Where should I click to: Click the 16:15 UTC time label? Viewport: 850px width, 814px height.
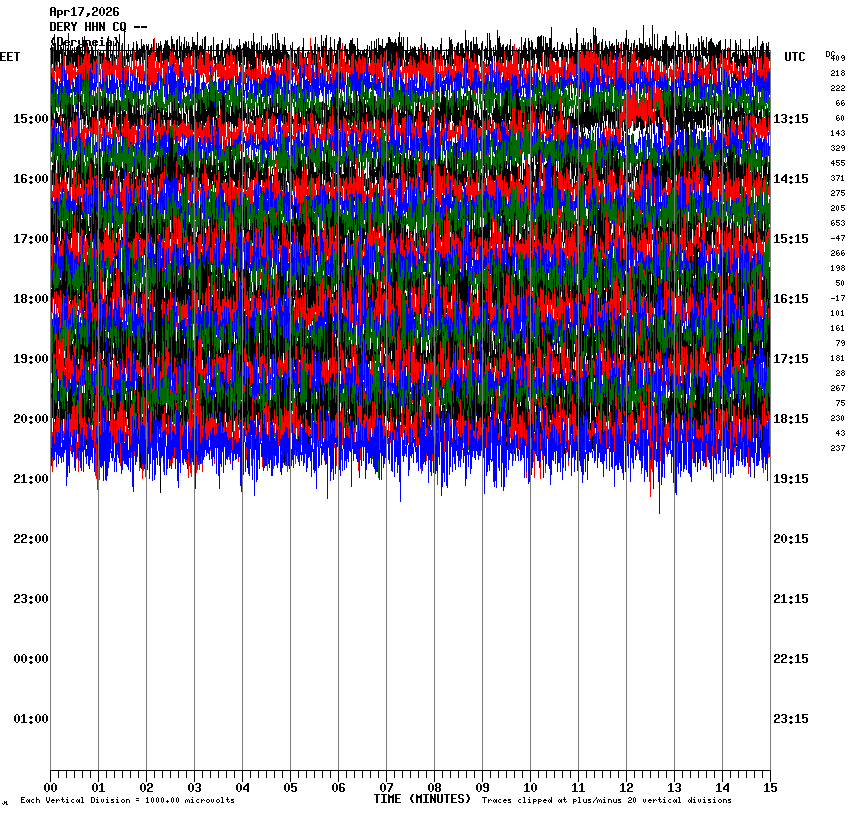pos(790,299)
